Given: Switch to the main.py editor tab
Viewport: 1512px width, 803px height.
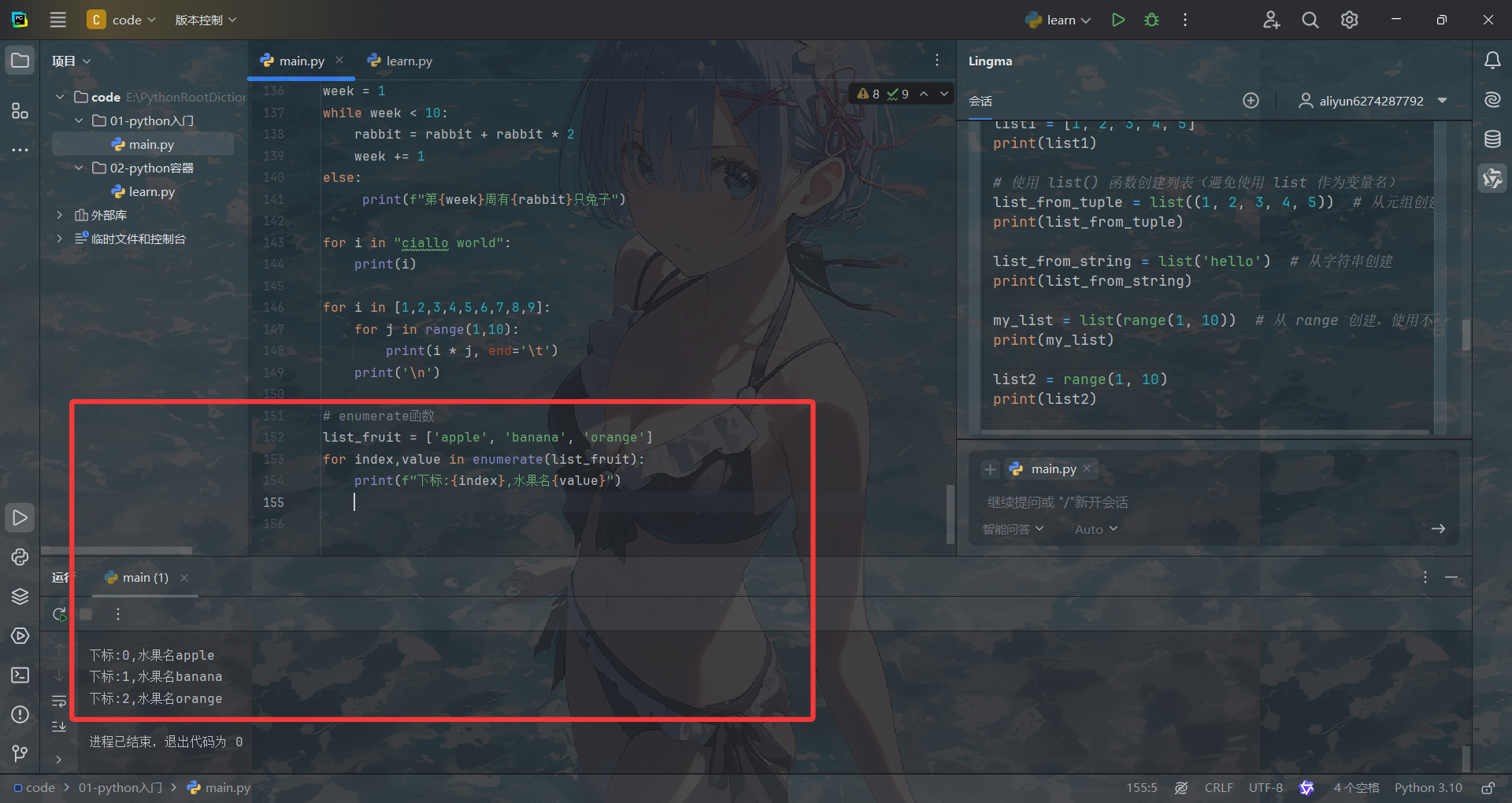Looking at the screenshot, I should [x=302, y=61].
